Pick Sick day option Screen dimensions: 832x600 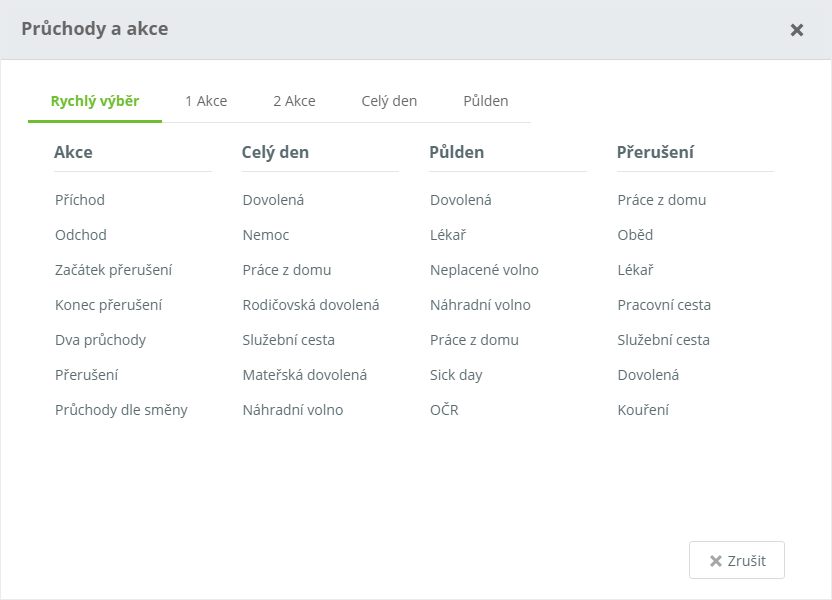[456, 375]
